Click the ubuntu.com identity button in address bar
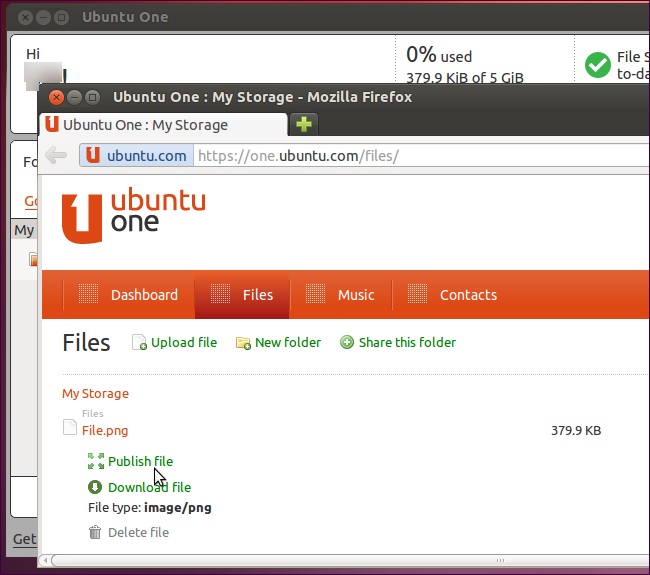Viewport: 650px width, 575px height. click(136, 155)
